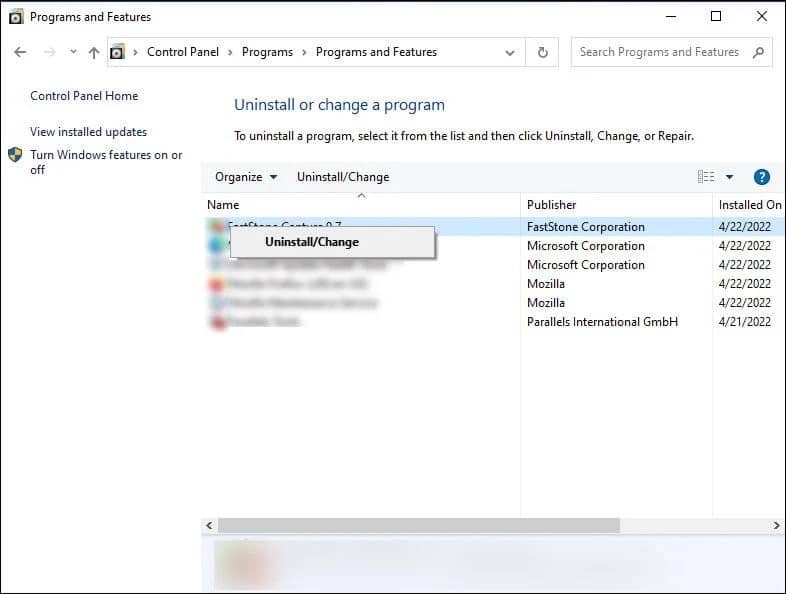Expand the address bar history chevron

click(x=510, y=53)
